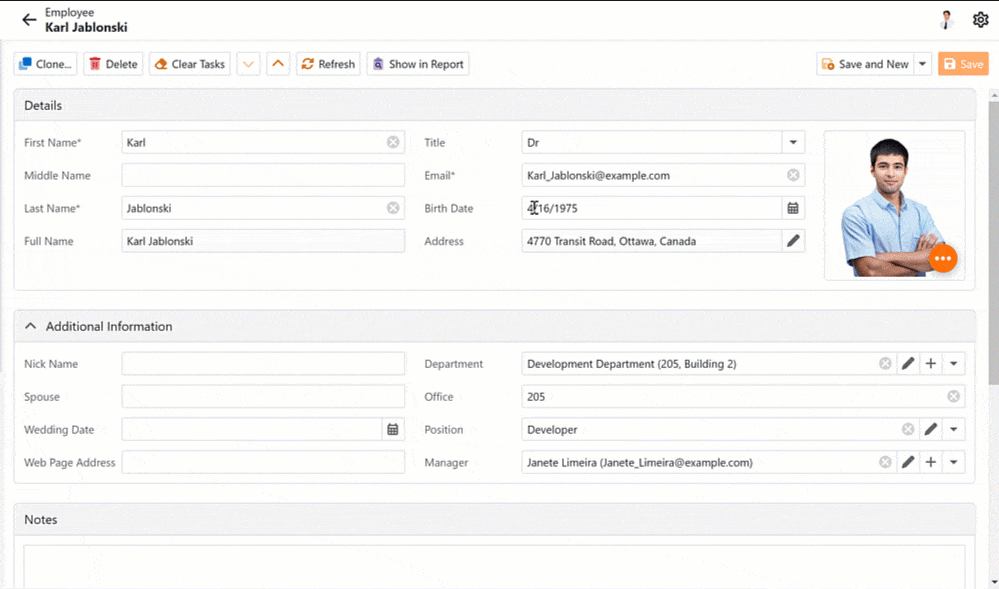The width and height of the screenshot is (999, 589).
Task: Edit the Address using the pencil icon
Action: 793,241
